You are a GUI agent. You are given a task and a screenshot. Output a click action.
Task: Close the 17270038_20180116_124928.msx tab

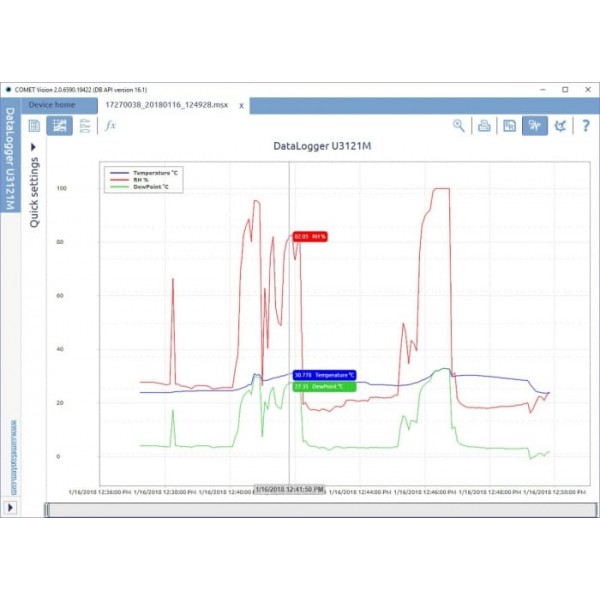pyautogui.click(x=241, y=105)
